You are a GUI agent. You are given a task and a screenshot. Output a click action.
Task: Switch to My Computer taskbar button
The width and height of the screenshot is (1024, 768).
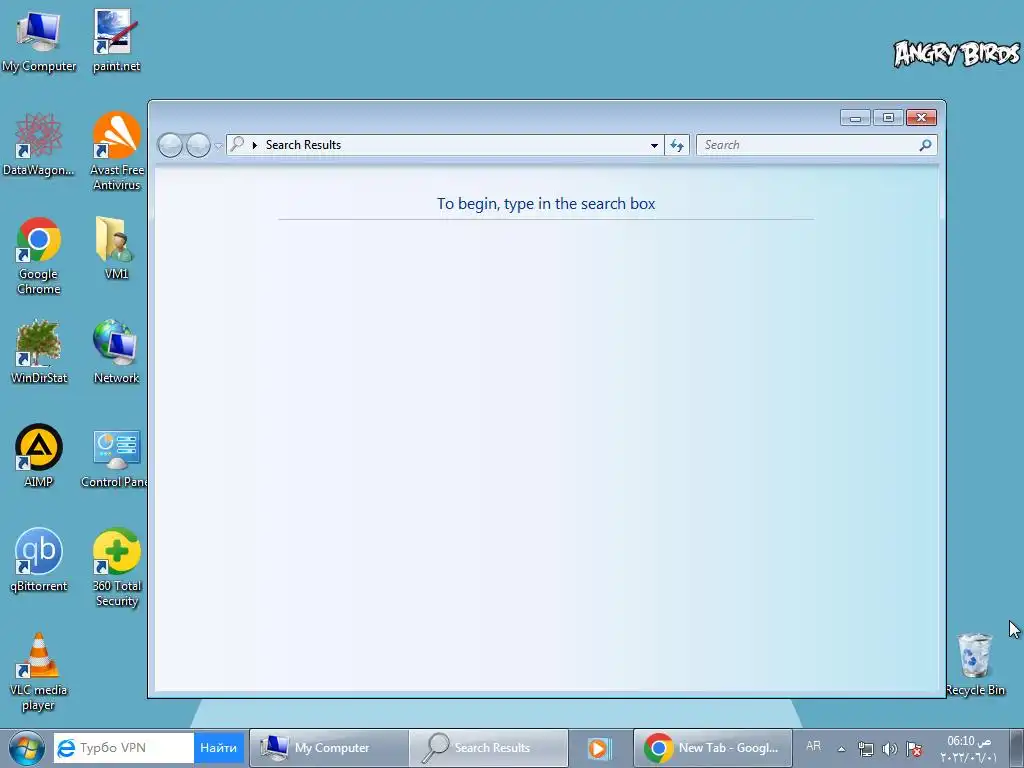[x=328, y=748]
